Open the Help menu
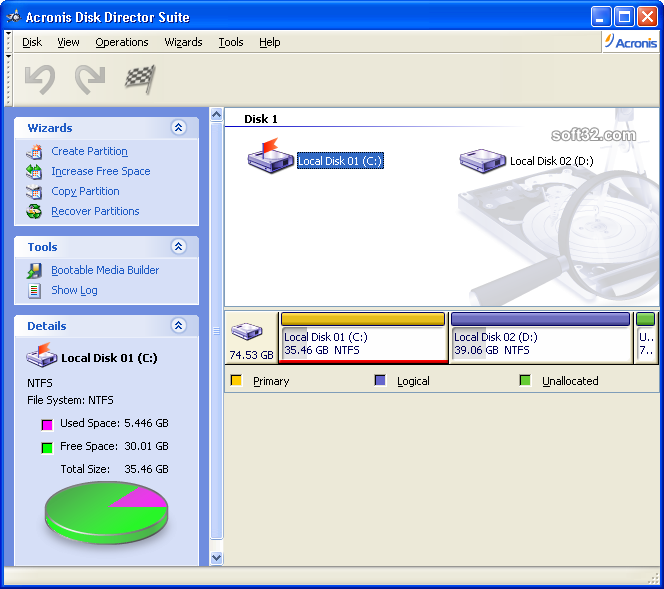 pyautogui.click(x=270, y=42)
